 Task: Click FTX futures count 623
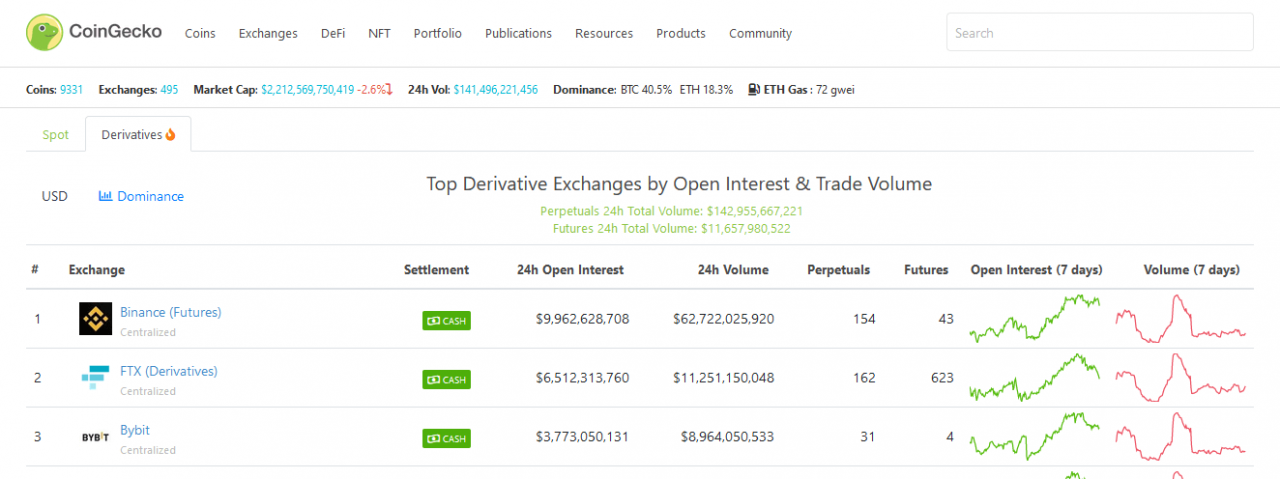[x=942, y=378]
